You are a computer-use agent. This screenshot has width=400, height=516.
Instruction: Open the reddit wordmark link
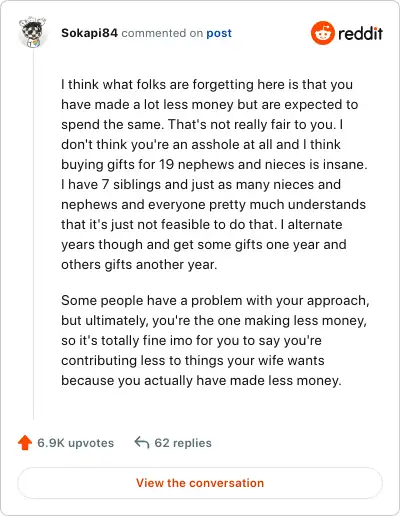coord(360,34)
